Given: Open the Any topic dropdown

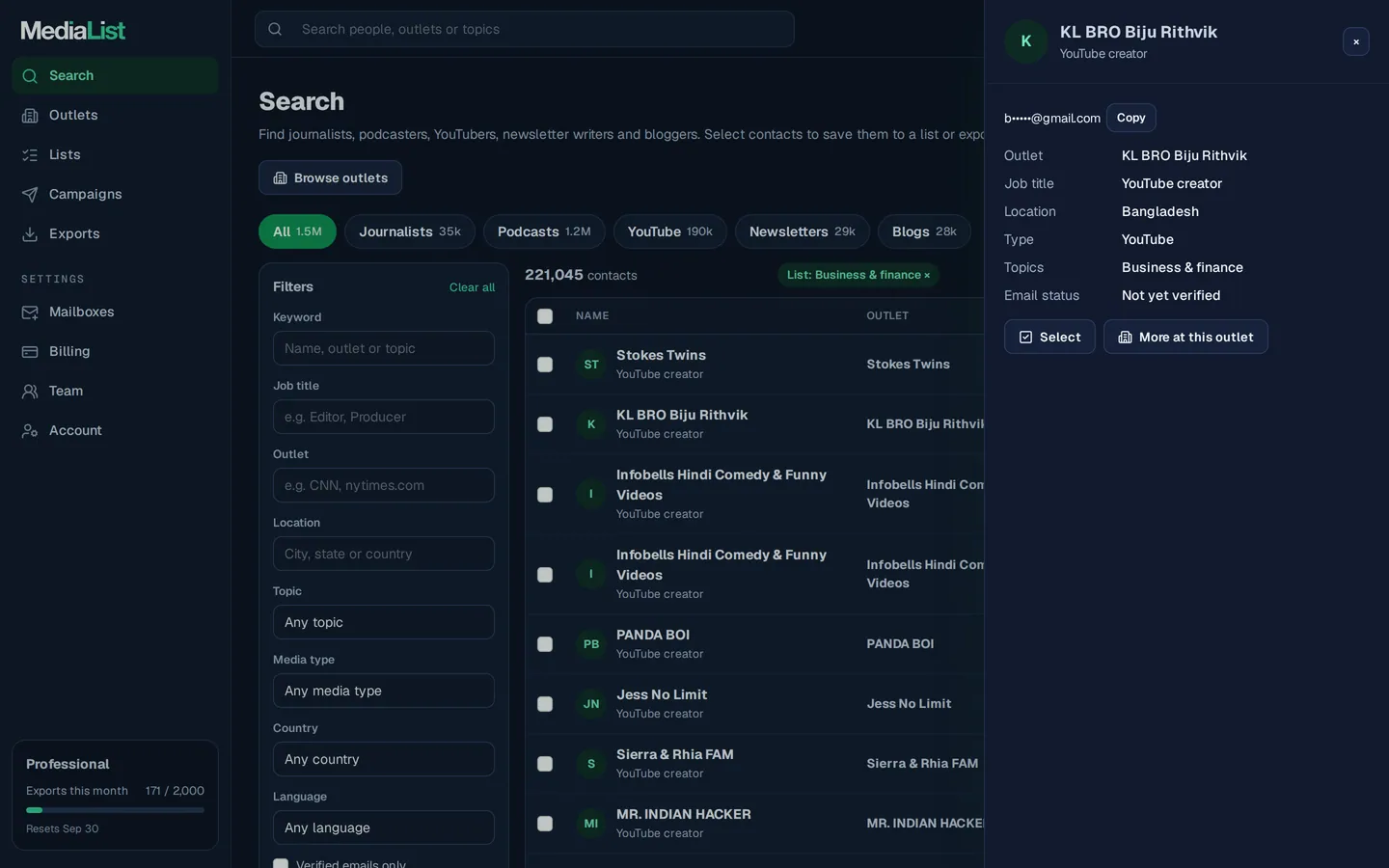Looking at the screenshot, I should [x=384, y=622].
